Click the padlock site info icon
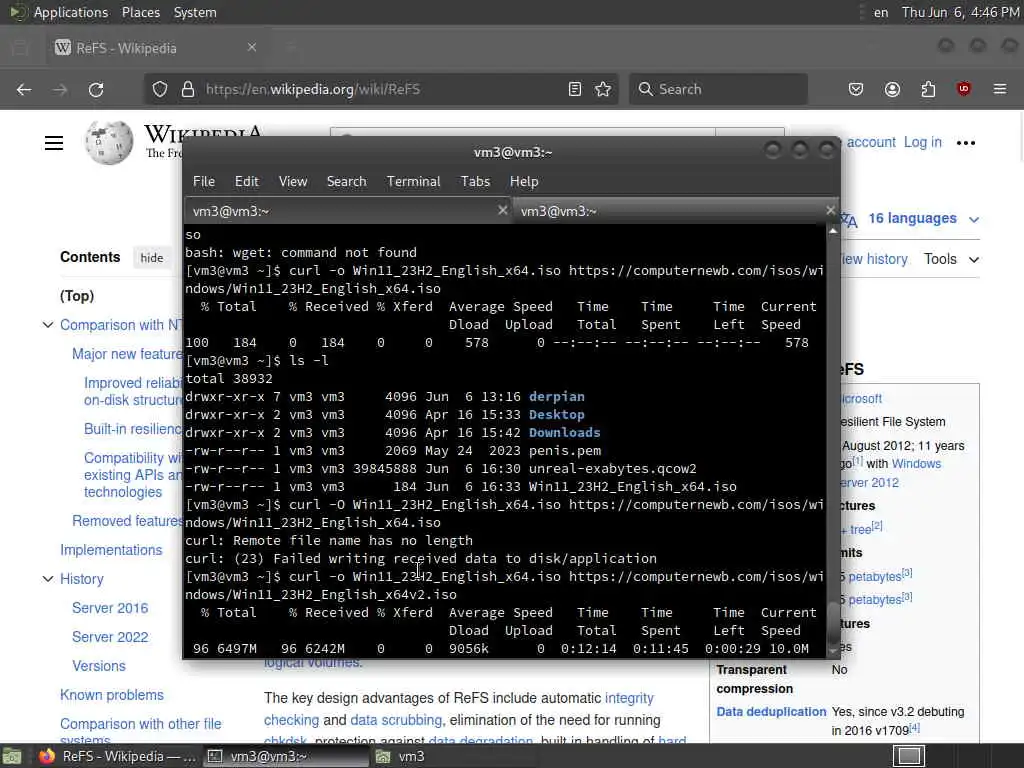 click(187, 89)
